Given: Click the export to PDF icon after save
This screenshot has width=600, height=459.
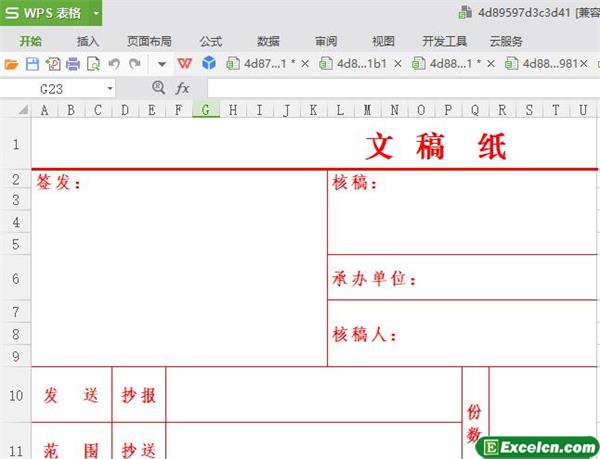Looking at the screenshot, I should (x=53, y=64).
